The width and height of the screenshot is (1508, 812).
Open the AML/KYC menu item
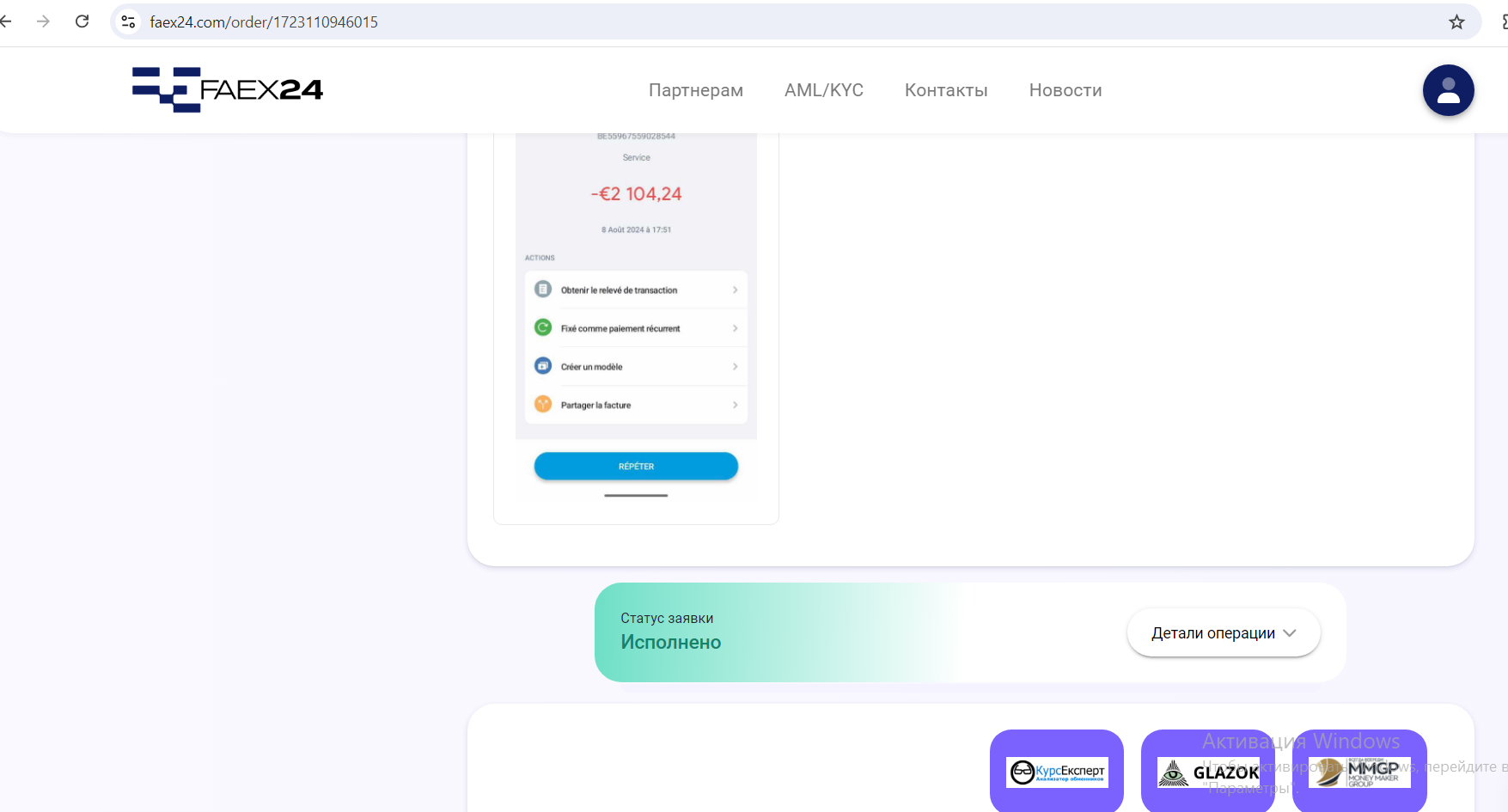click(823, 90)
